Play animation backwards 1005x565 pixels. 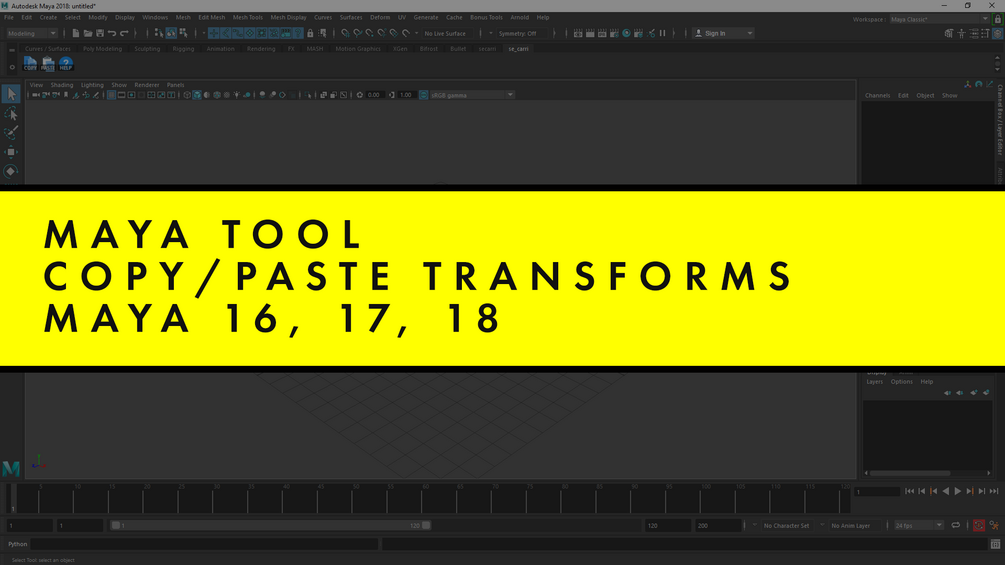pos(945,491)
